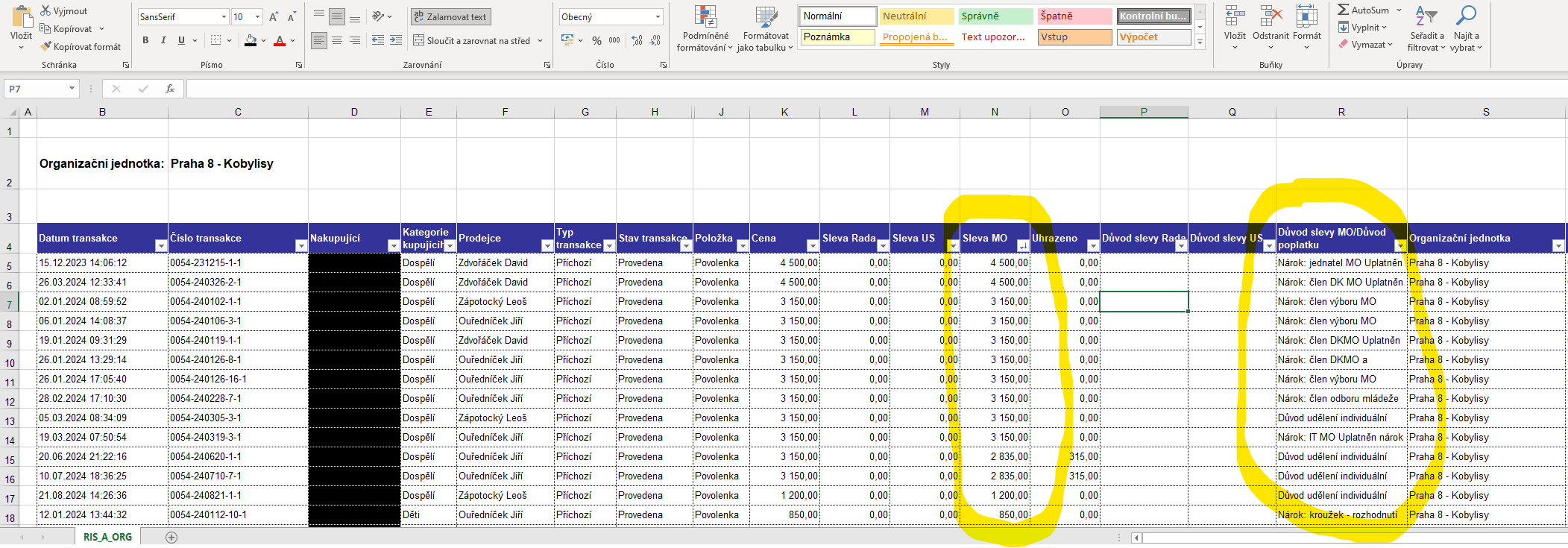Open the Formát cells menu
Screen dimensions: 1568x548
click(x=1306, y=28)
